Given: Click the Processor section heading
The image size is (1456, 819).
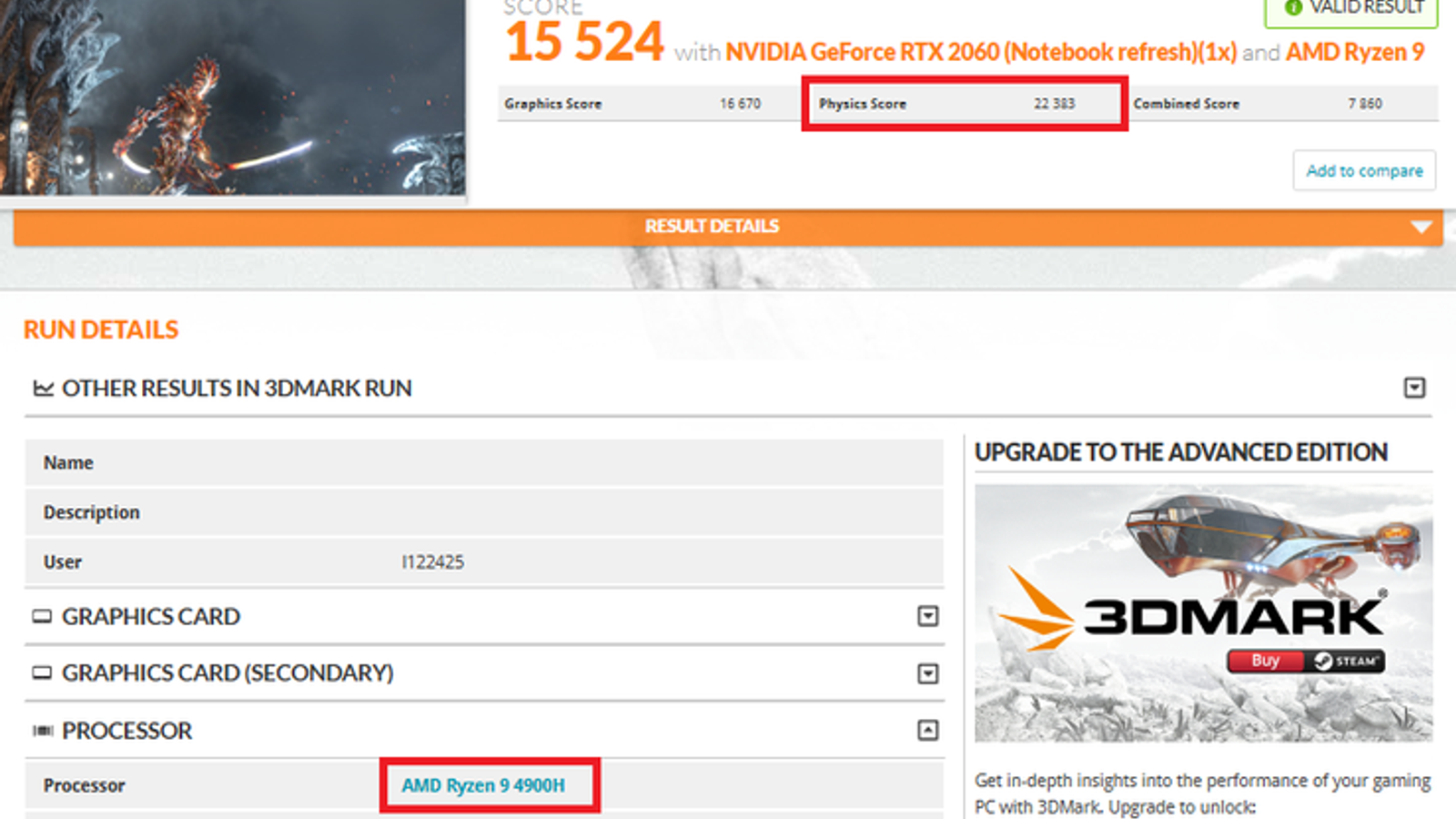Looking at the screenshot, I should pyautogui.click(x=127, y=731).
